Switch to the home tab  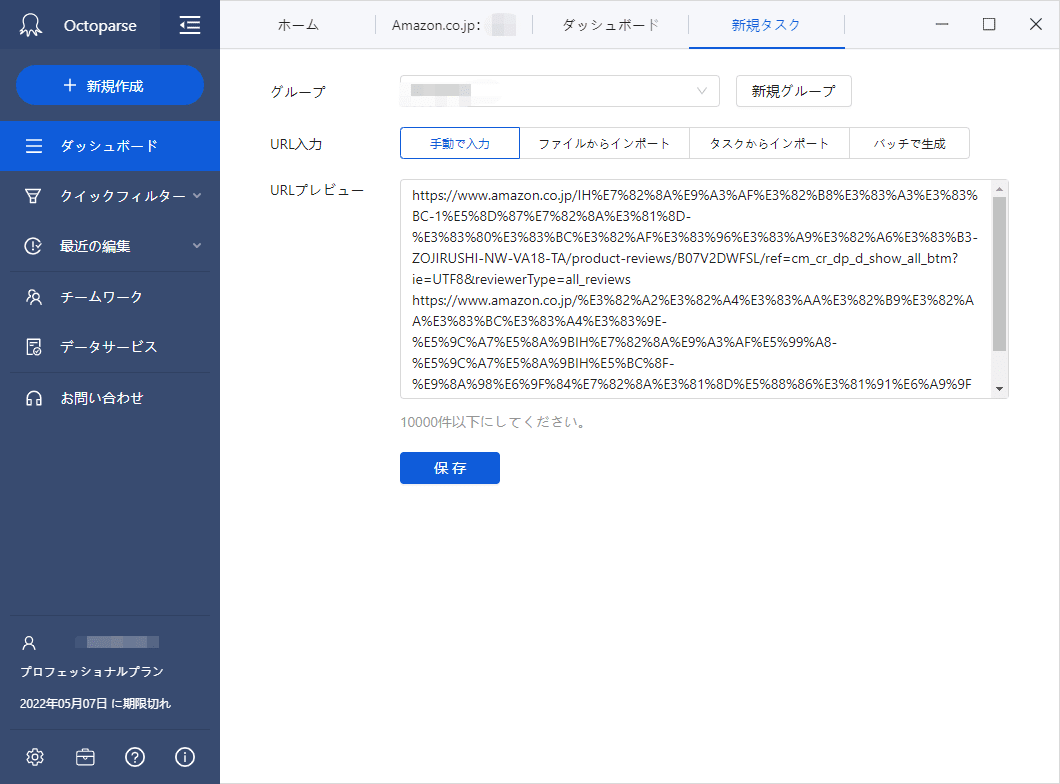[298, 24]
